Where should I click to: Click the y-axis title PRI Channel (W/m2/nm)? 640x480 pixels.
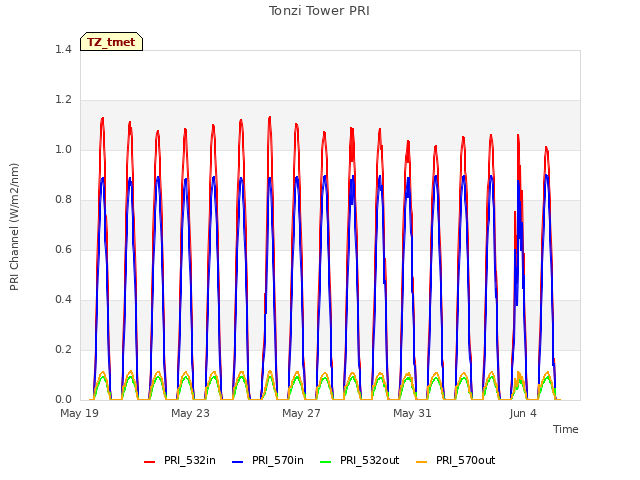point(14,227)
